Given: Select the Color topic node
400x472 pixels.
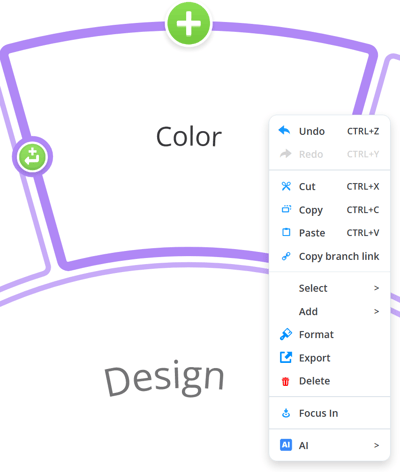Looking at the screenshot, I should tap(189, 136).
